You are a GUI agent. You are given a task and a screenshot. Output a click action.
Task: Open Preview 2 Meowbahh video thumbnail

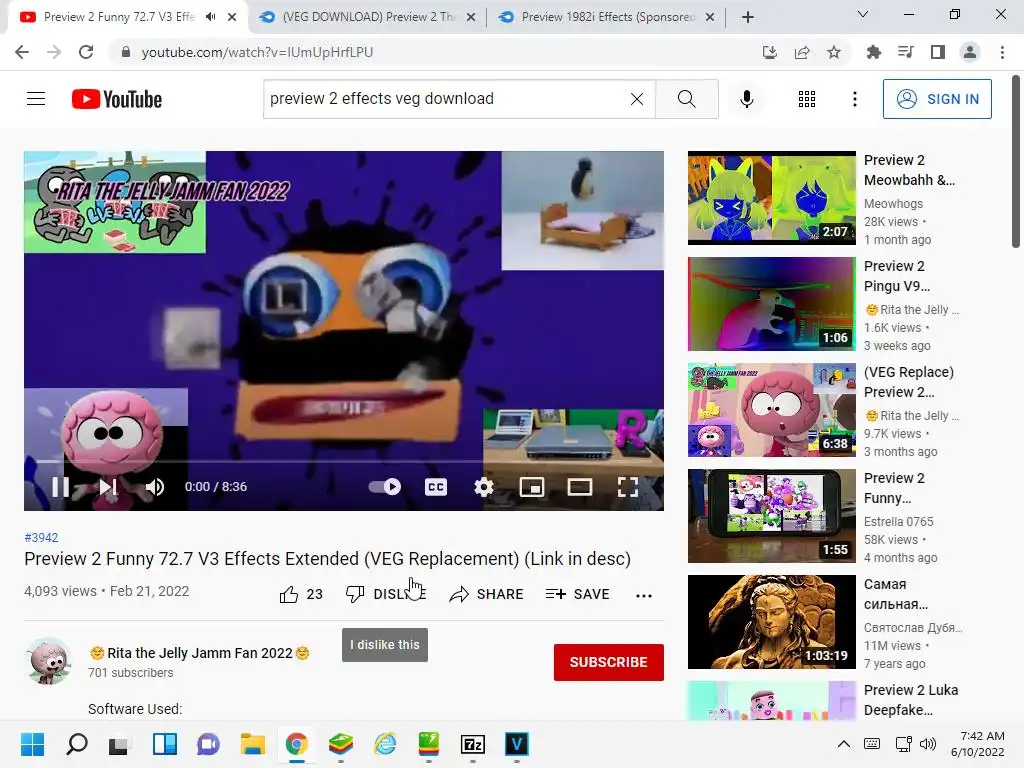pyautogui.click(x=771, y=198)
